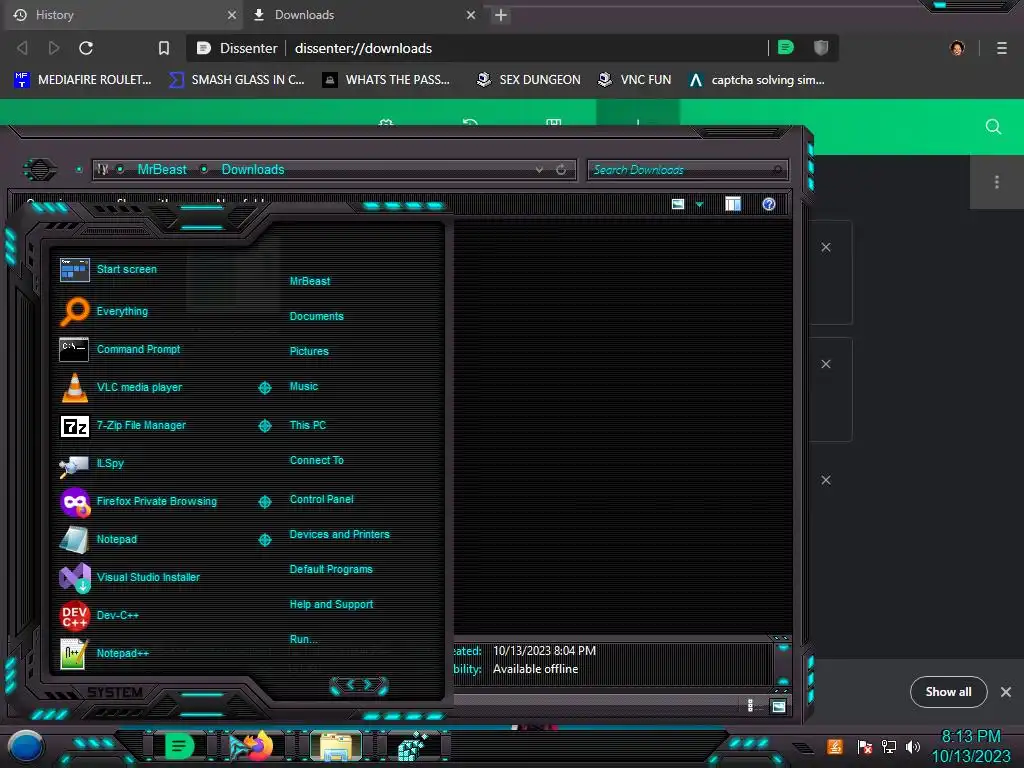Open SMASH GLASS IN C... bookmark
Image resolution: width=1024 pixels, height=768 pixels.
pyautogui.click(x=236, y=80)
